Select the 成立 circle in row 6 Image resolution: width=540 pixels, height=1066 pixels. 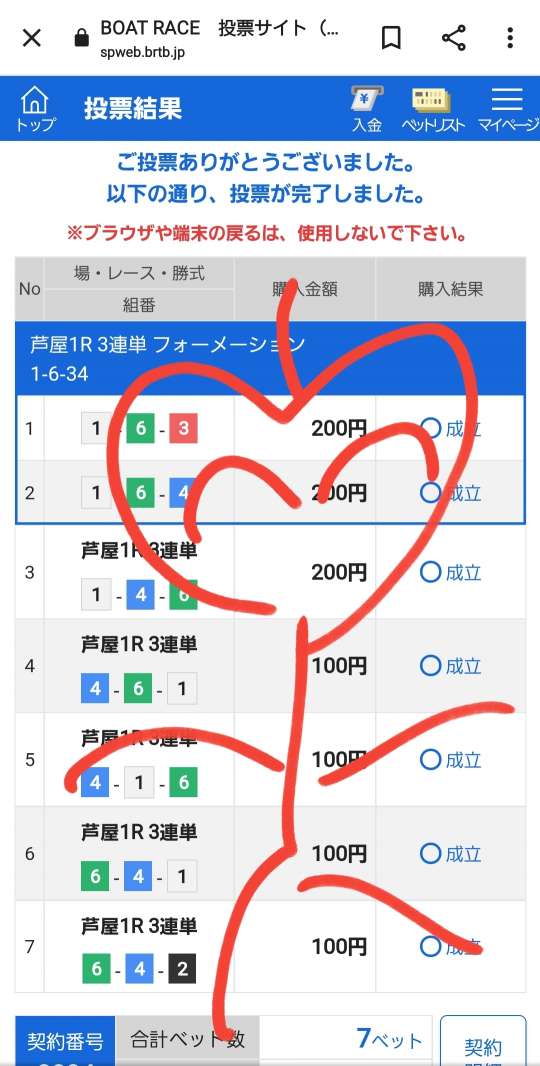(431, 853)
